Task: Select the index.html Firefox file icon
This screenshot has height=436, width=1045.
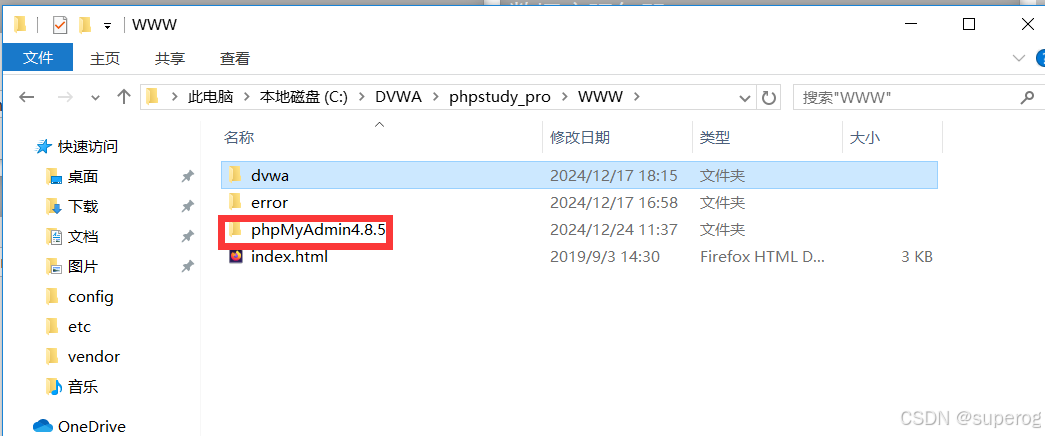Action: point(235,257)
